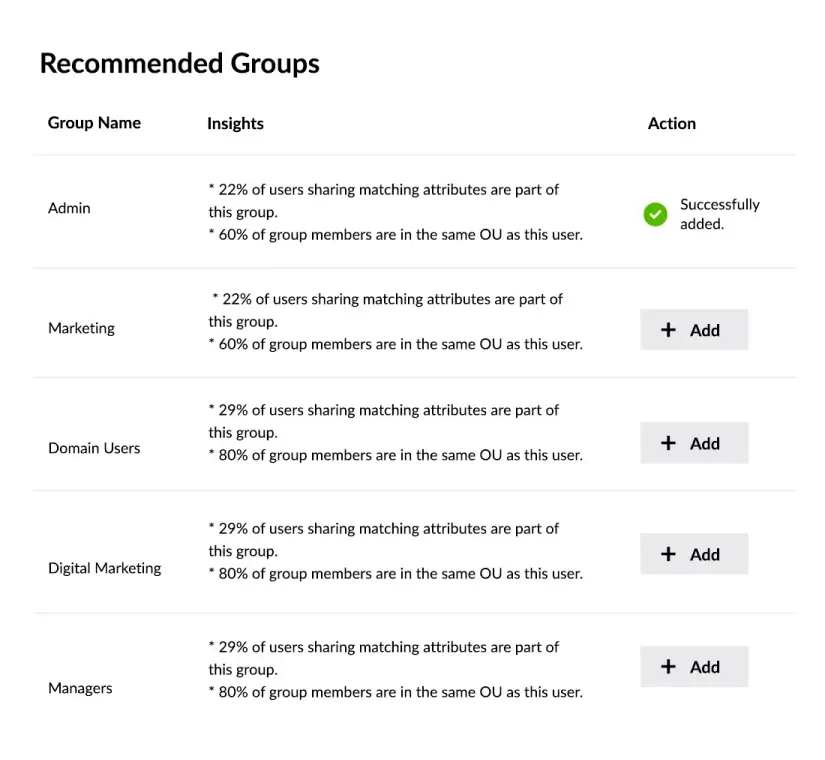Click Admin's insights percentage text
Viewport: 825px width, 760px height.
(x=384, y=189)
